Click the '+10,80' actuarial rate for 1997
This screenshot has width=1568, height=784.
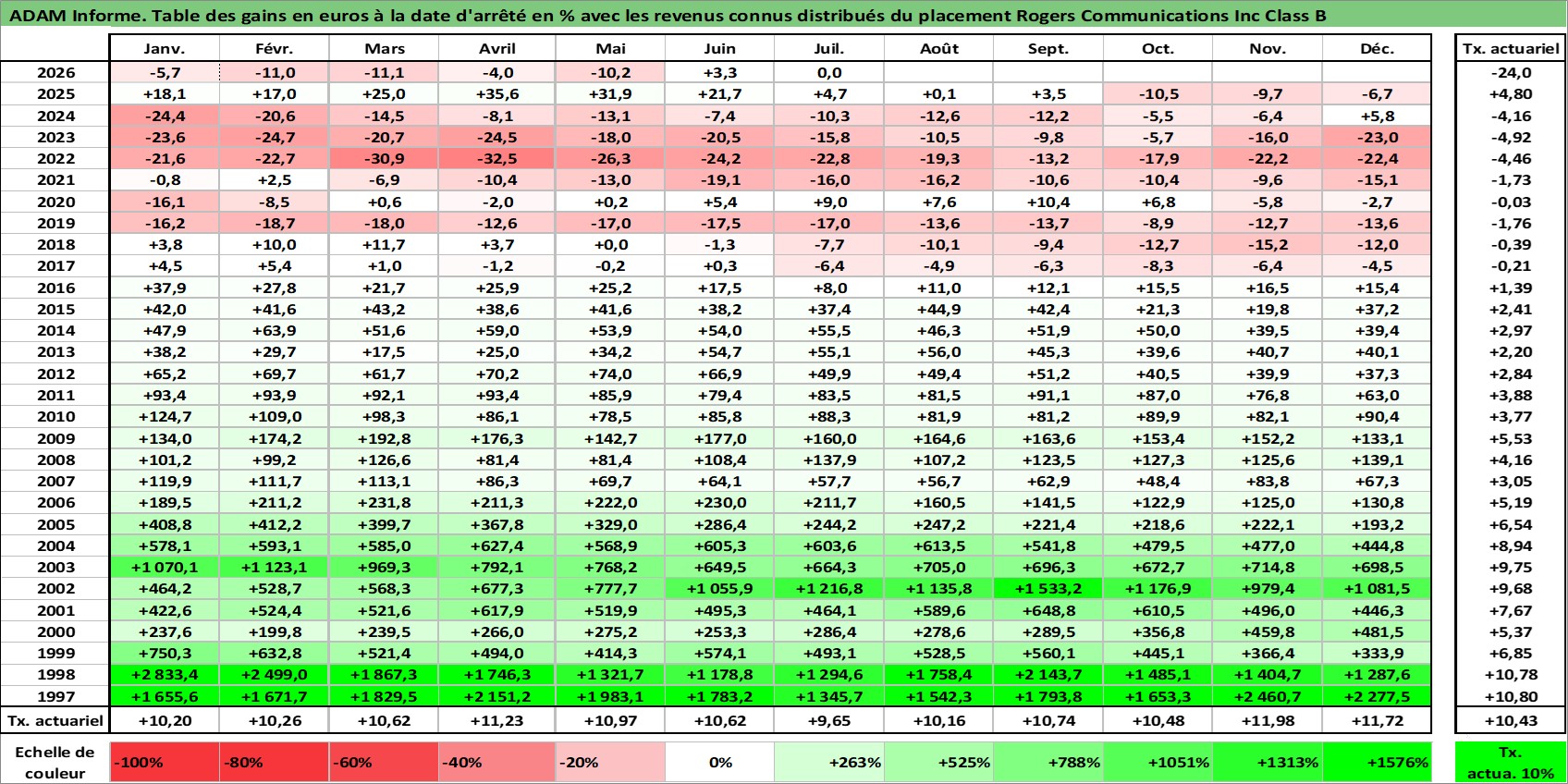[1511, 696]
